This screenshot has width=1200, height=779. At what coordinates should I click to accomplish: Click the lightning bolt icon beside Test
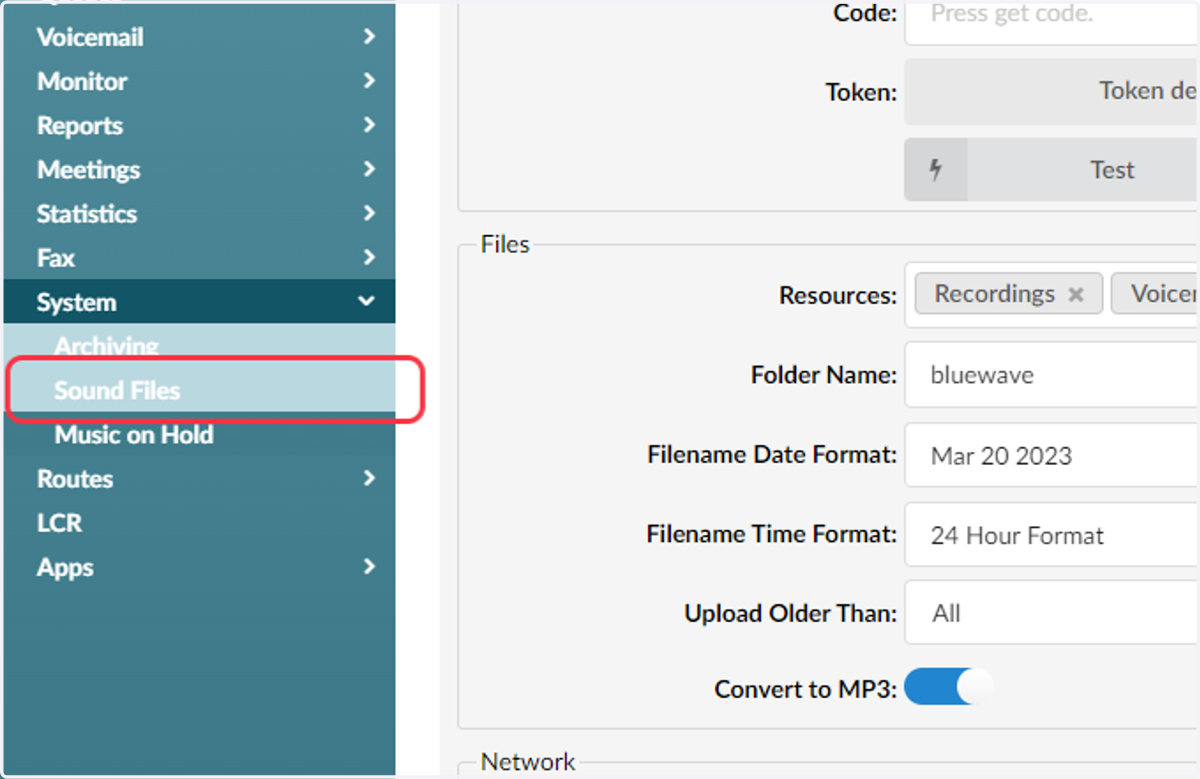(x=936, y=170)
